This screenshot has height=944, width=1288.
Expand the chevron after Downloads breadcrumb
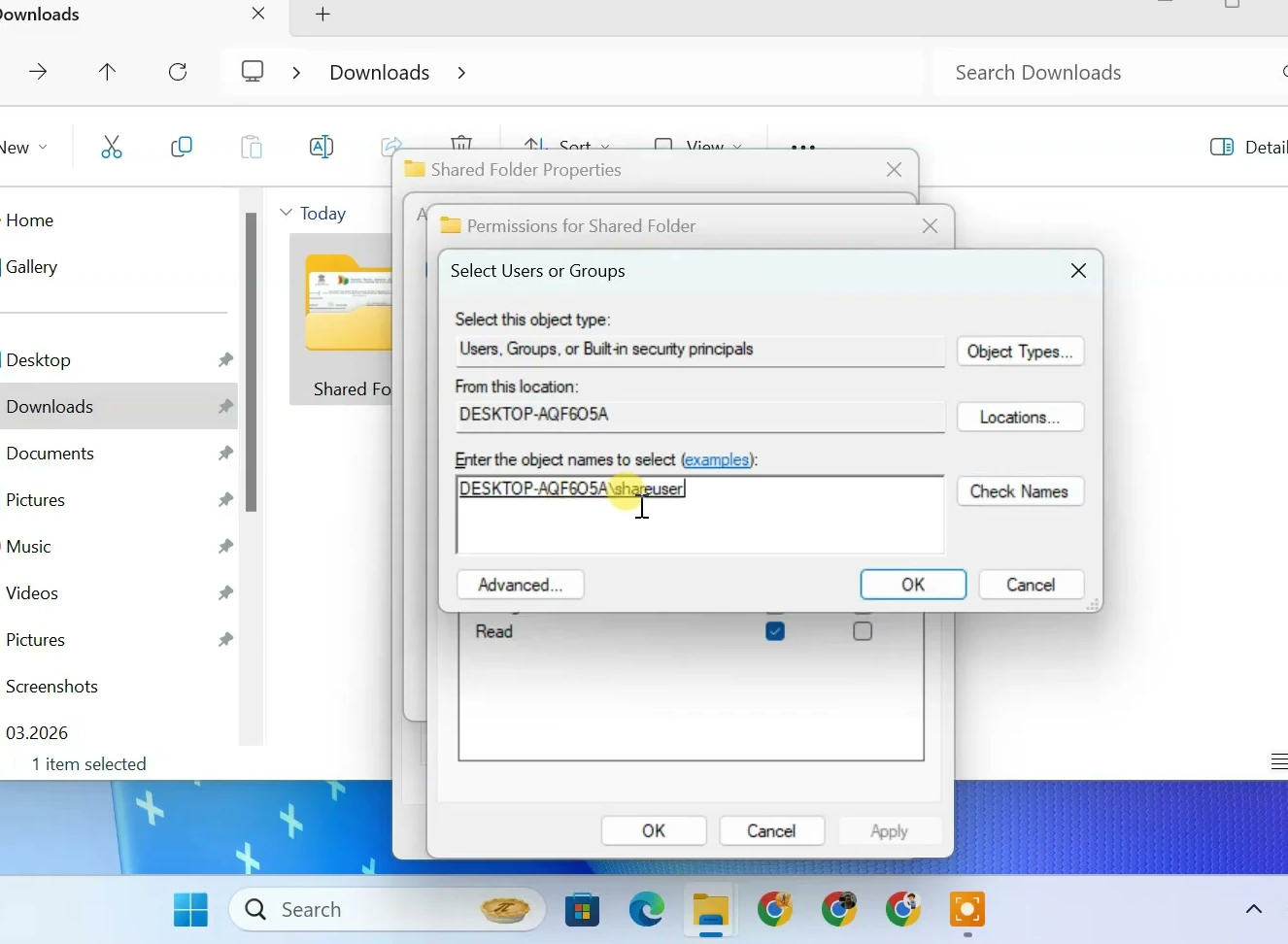[462, 73]
